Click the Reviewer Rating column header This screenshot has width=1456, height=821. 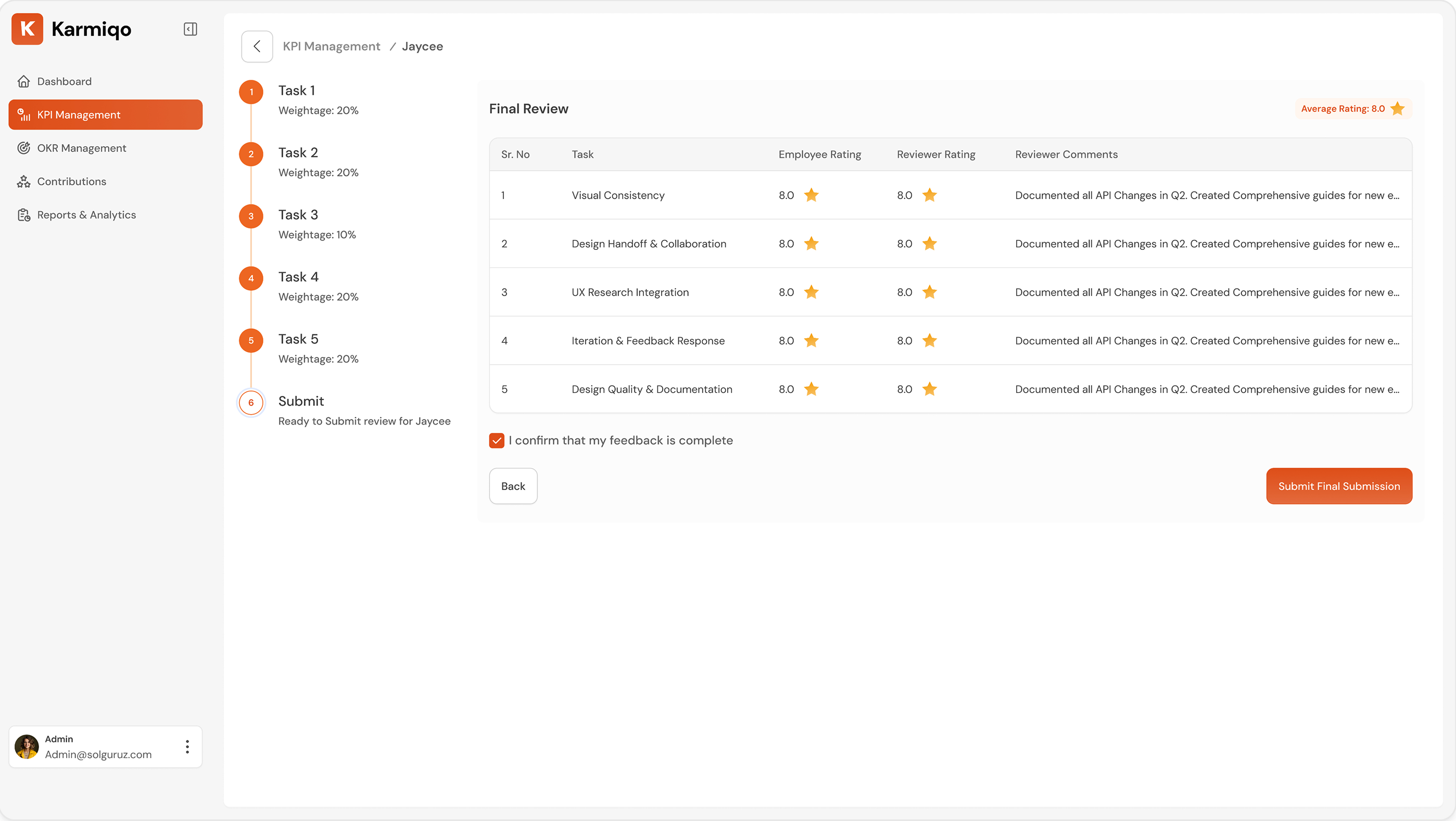(936, 154)
